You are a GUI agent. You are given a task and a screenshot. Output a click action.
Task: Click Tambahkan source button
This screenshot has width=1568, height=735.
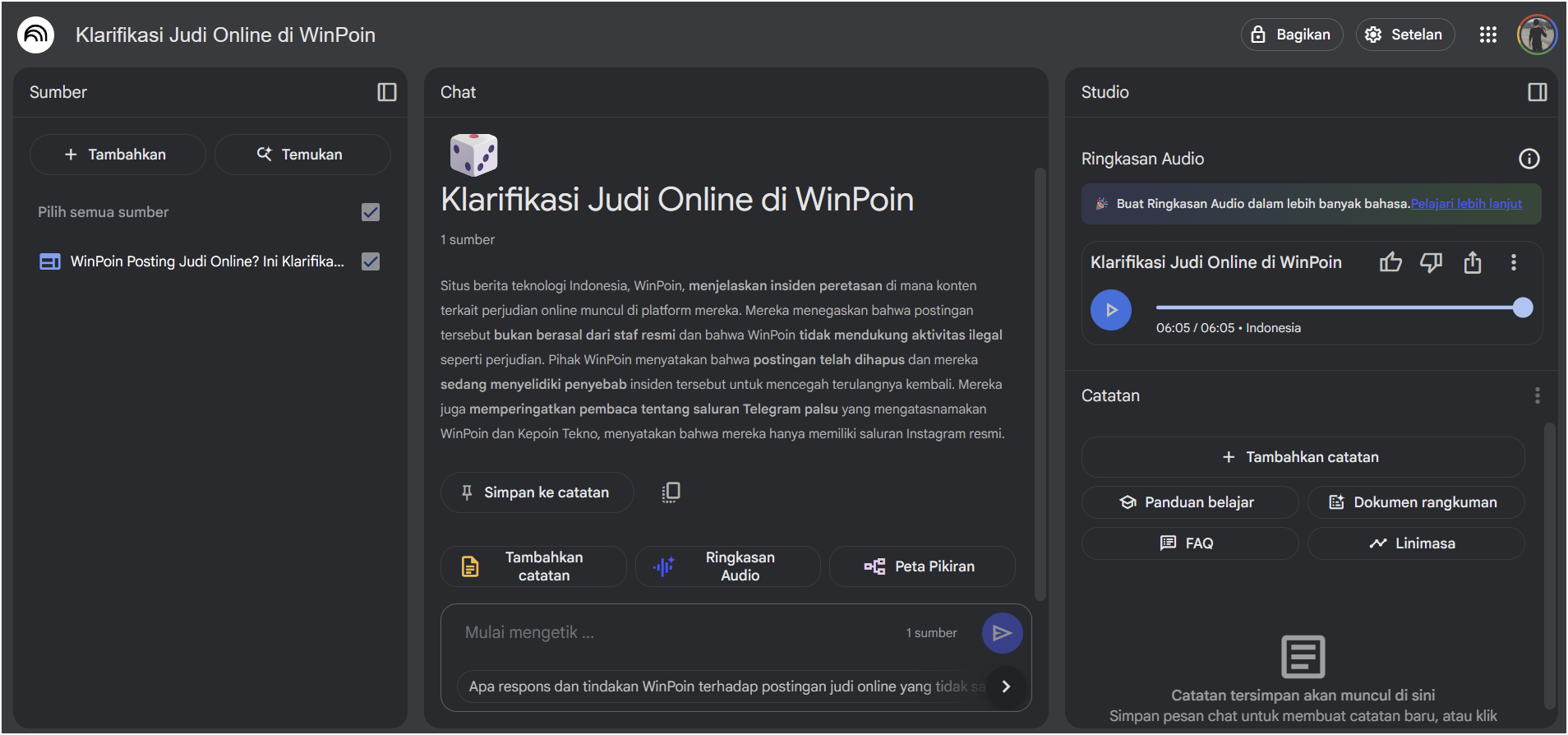(x=118, y=155)
